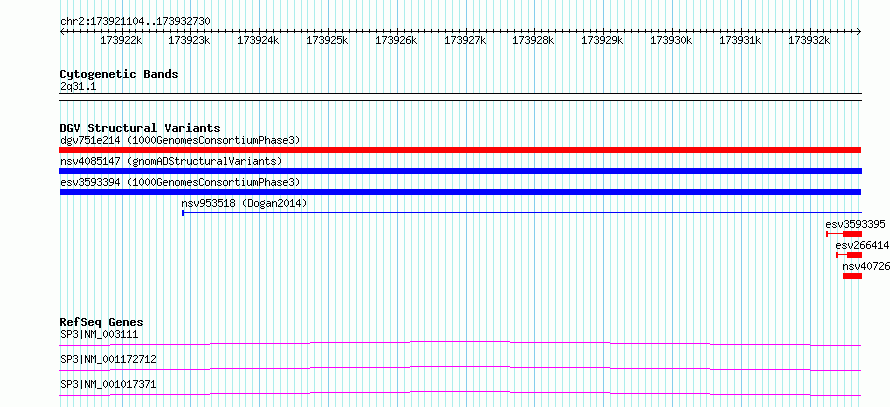Open the nsv4085147 gnomAD variant label
Screen dimensions: 890x407
point(171,161)
